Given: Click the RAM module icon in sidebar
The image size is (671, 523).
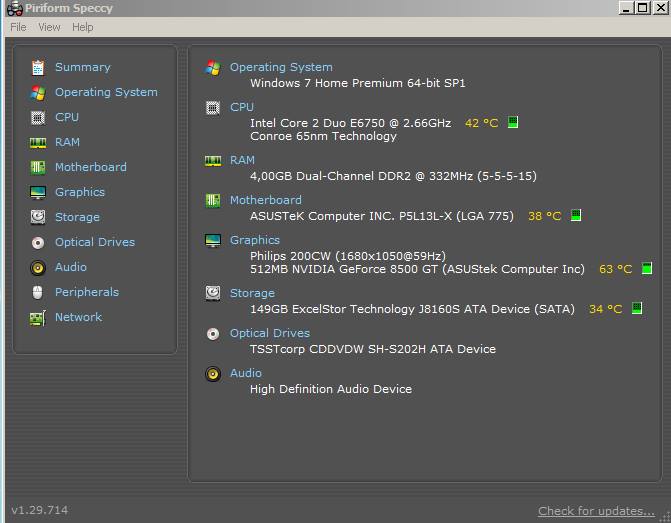Looking at the screenshot, I should 38,143.
